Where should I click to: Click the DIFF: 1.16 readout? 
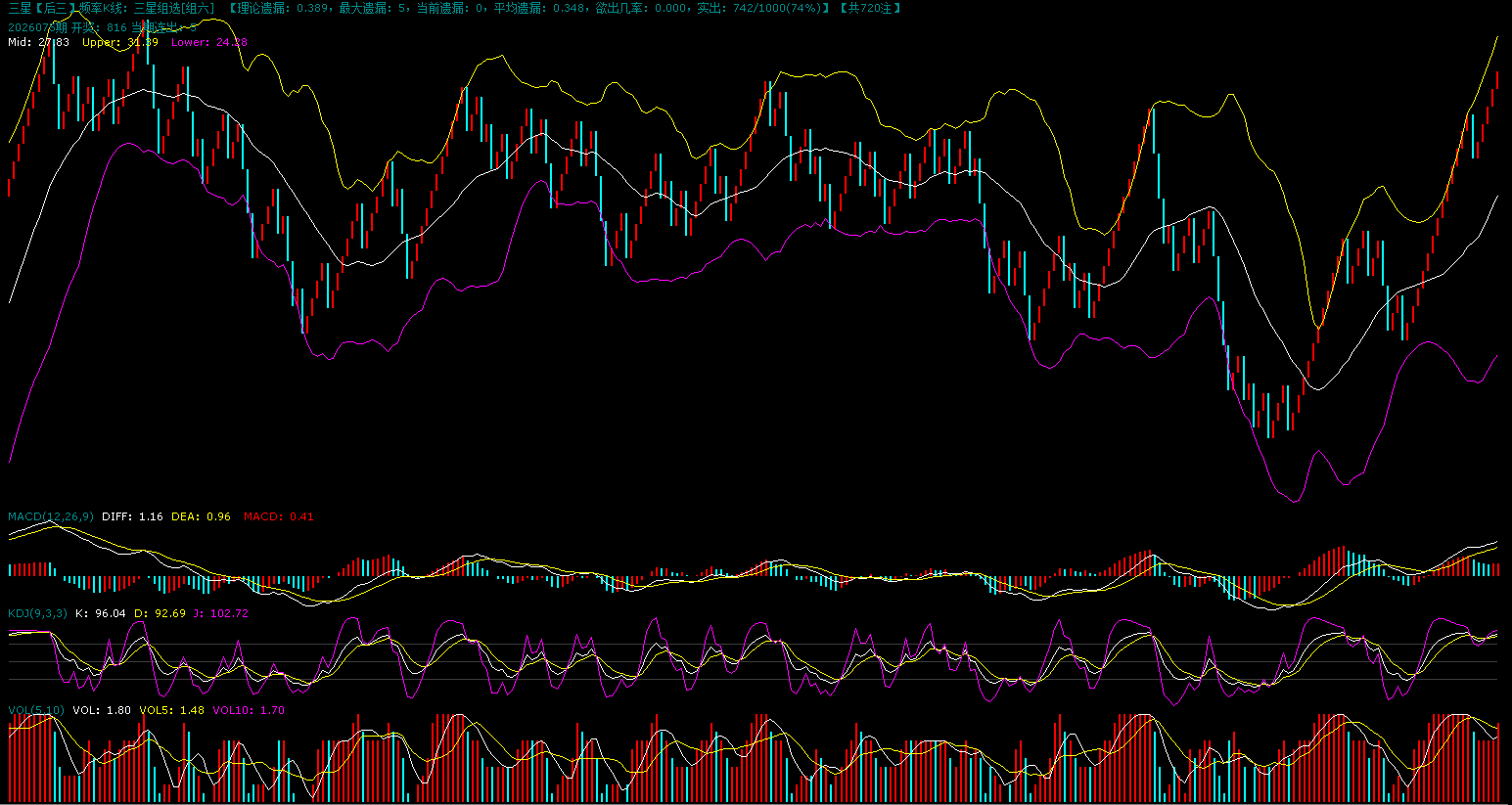click(x=132, y=516)
